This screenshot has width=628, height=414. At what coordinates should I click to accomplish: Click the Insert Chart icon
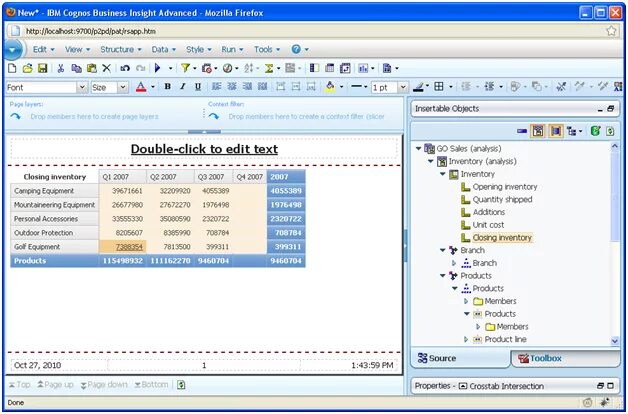tap(363, 68)
